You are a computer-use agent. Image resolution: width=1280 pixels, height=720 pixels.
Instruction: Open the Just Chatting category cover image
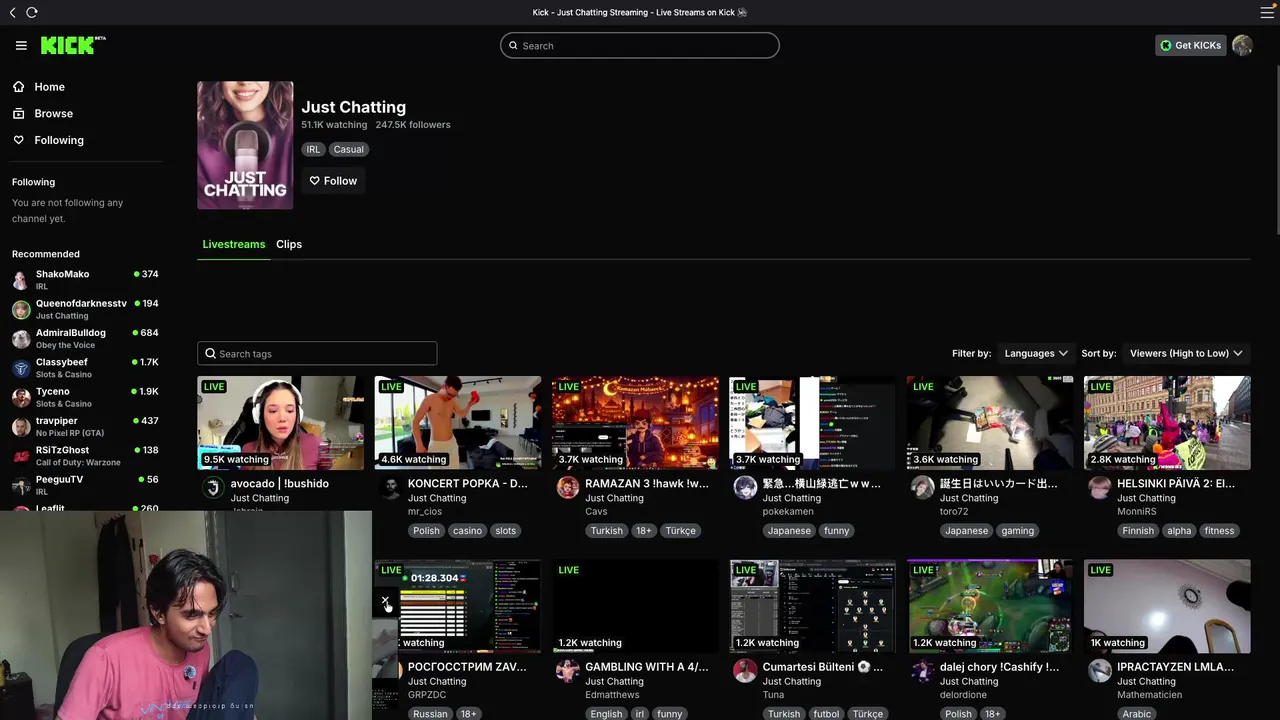tap(245, 145)
